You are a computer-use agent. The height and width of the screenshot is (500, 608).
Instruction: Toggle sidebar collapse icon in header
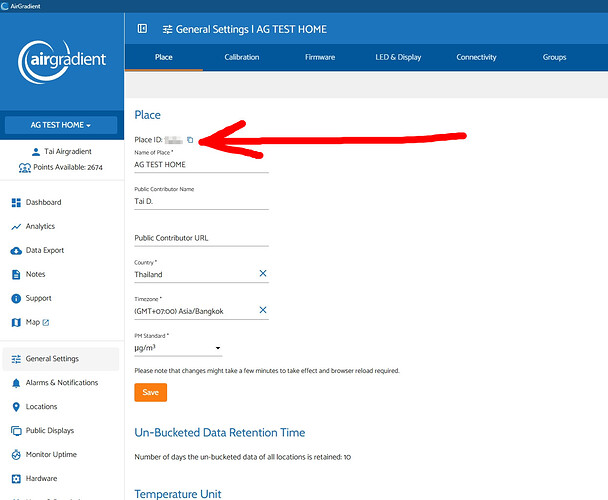click(x=142, y=29)
